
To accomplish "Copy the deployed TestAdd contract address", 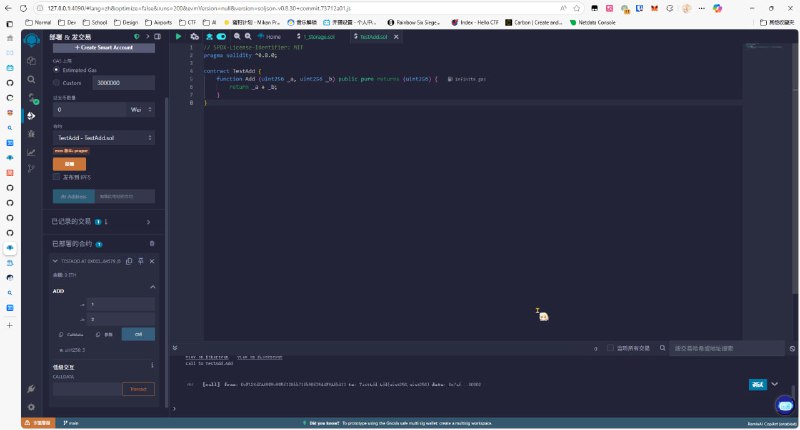I will [130, 261].
